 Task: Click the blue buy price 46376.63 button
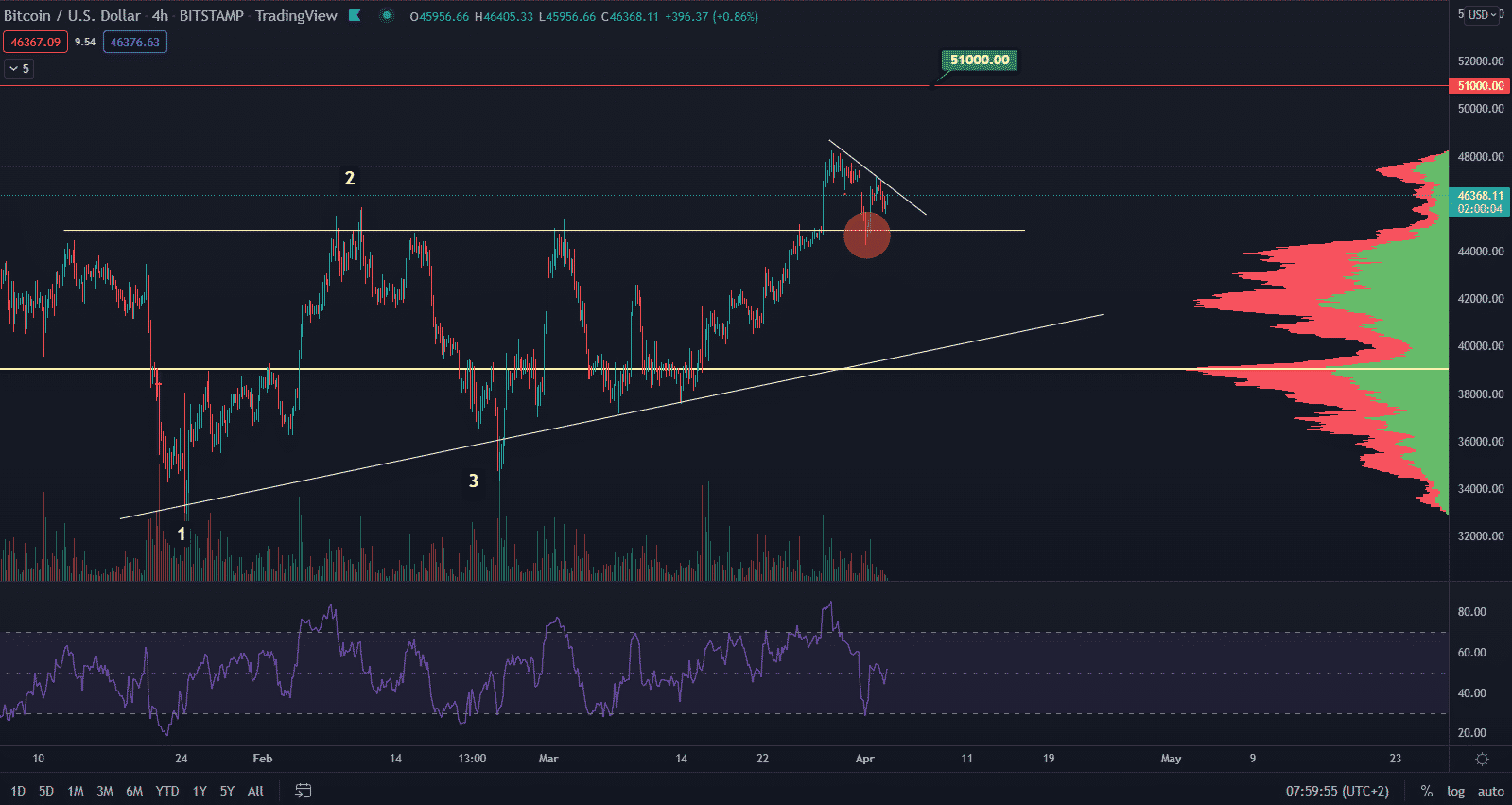(134, 42)
